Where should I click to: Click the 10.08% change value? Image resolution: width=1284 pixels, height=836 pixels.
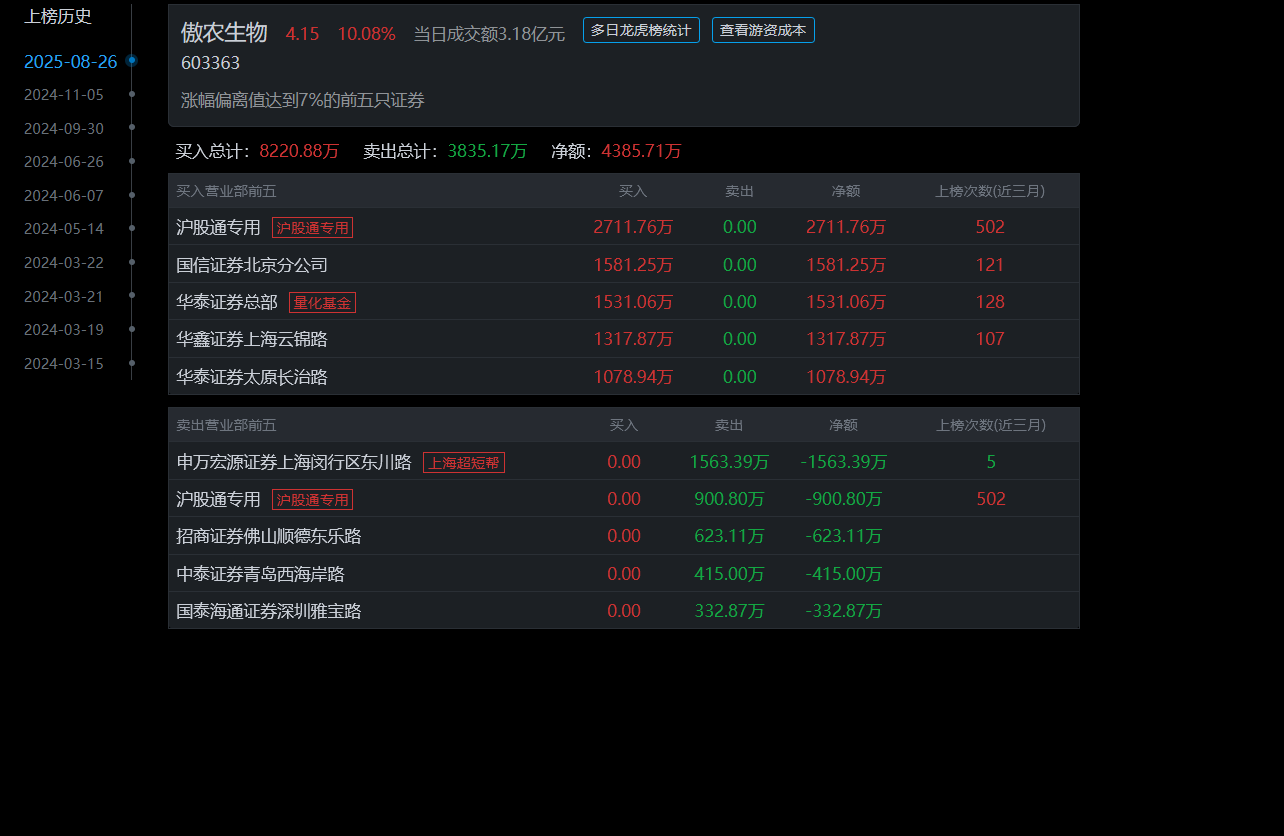366,34
